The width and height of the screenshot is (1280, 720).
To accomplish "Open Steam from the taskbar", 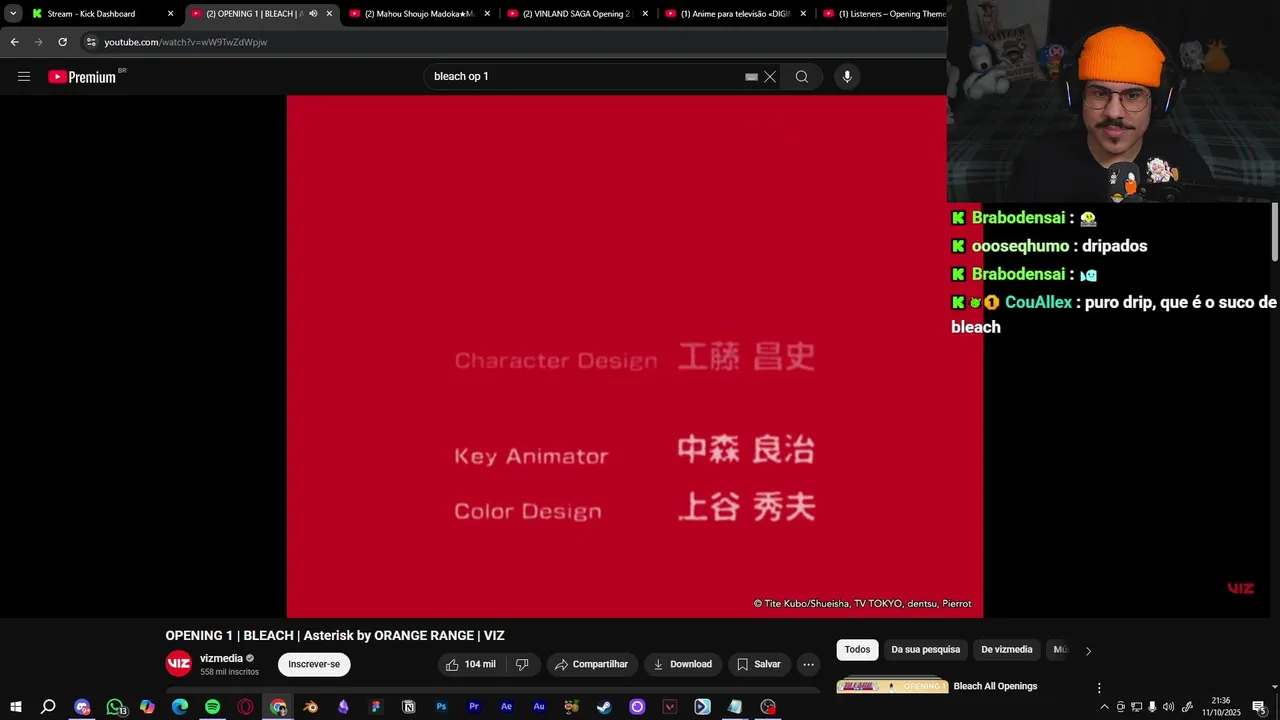I will pyautogui.click(x=604, y=707).
